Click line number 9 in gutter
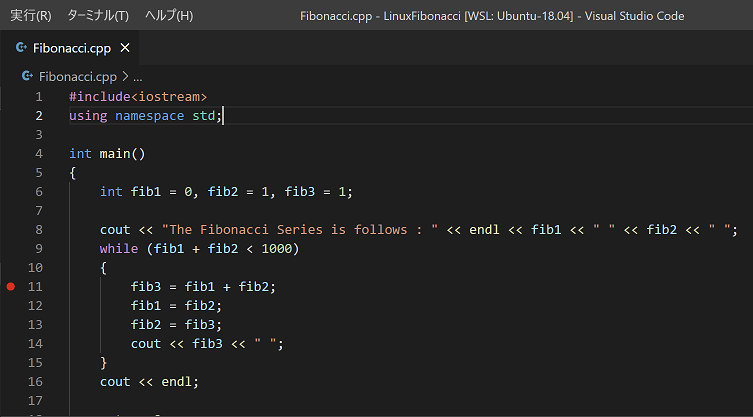Viewport: 753px width, 417px height. (x=39, y=248)
